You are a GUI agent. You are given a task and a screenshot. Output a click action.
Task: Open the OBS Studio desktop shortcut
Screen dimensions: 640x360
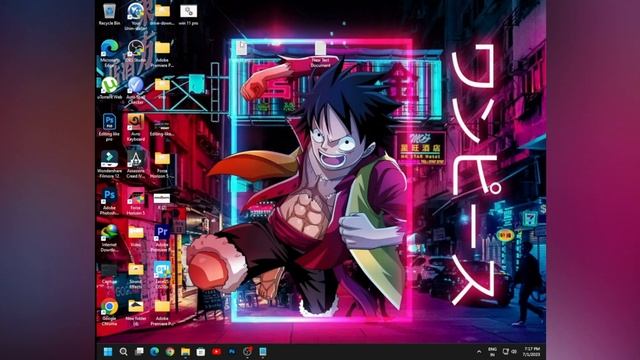click(x=136, y=52)
